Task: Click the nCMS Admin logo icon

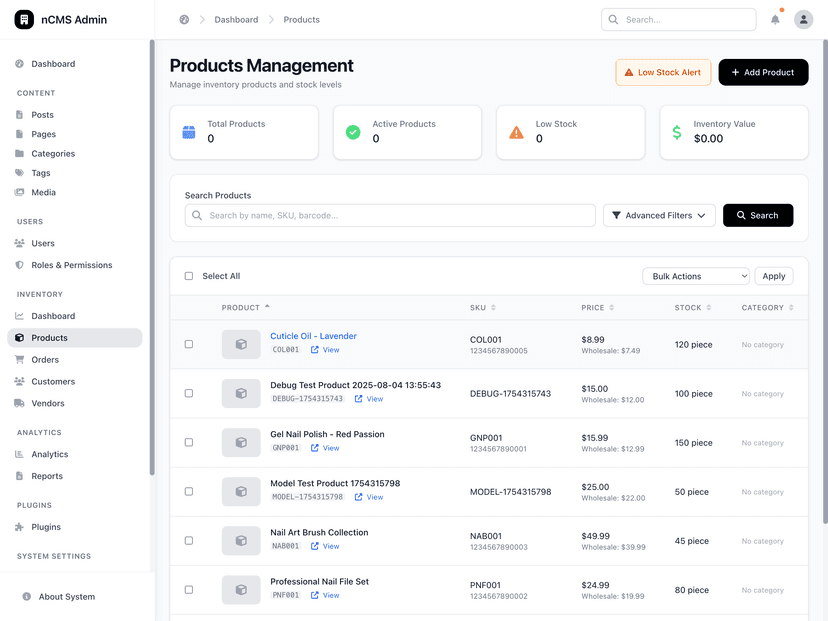Action: (x=24, y=20)
